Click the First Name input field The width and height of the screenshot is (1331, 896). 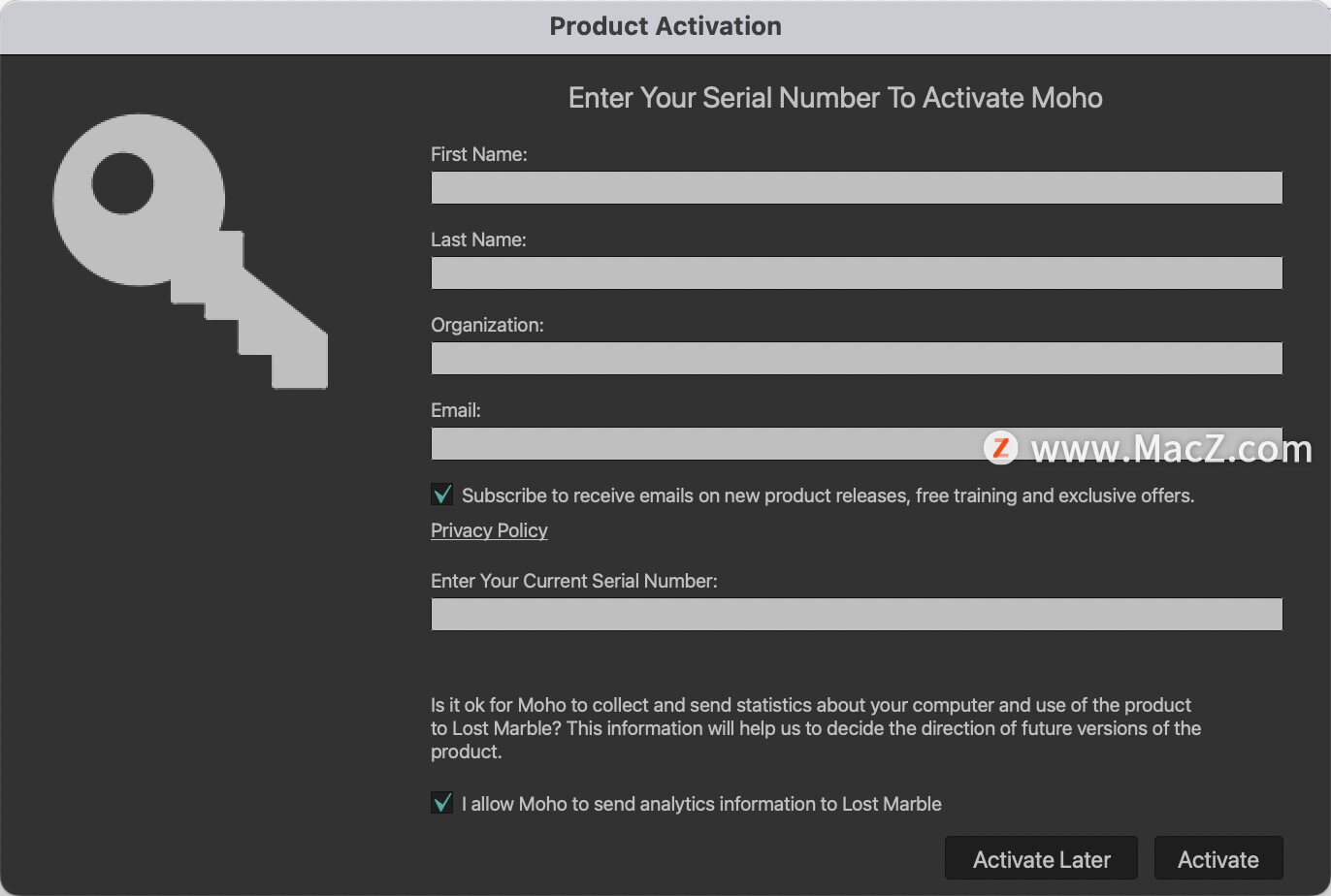point(857,187)
